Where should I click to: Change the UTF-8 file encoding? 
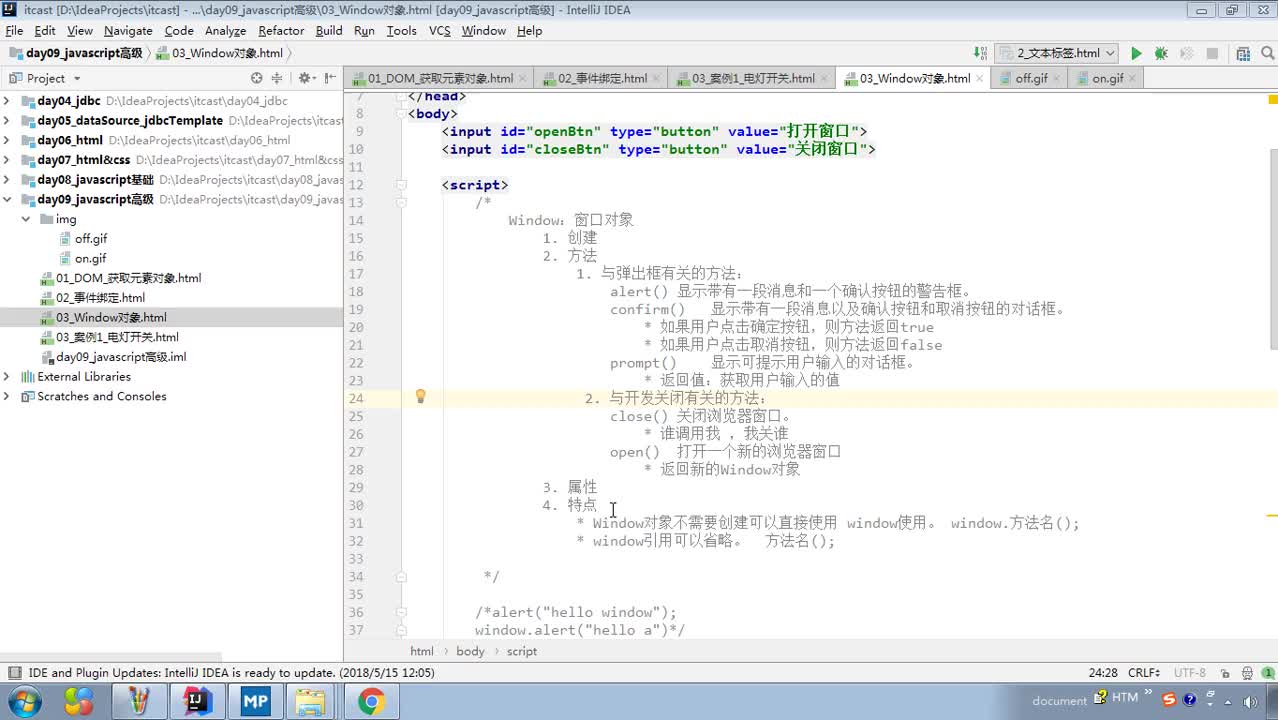(x=1190, y=673)
